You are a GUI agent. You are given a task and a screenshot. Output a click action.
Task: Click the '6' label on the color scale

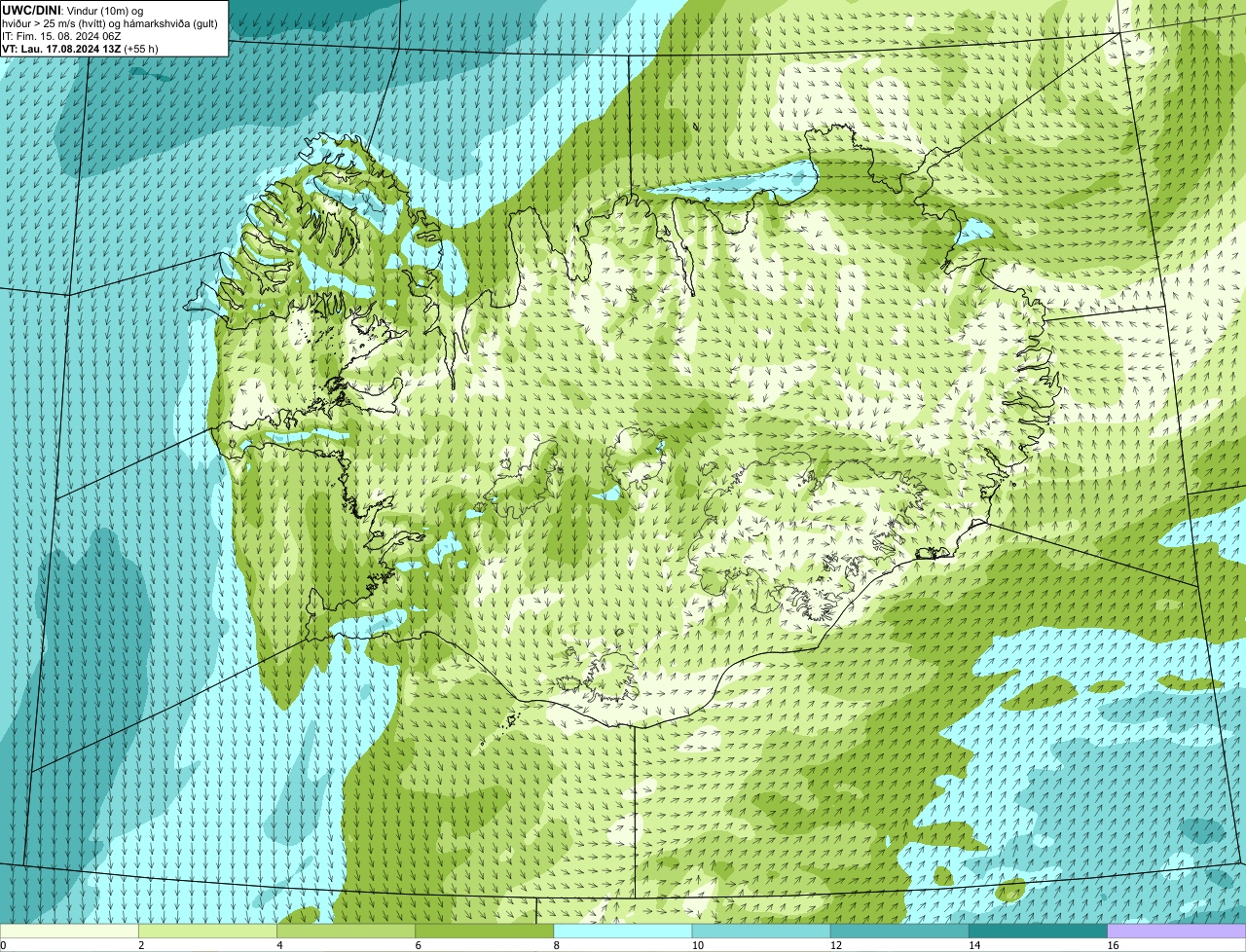[419, 945]
